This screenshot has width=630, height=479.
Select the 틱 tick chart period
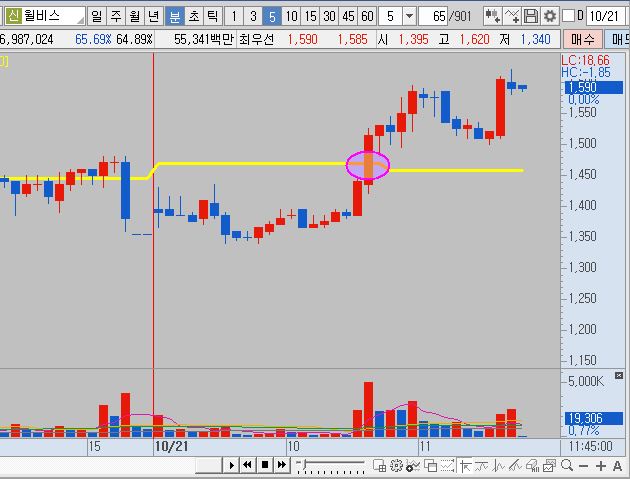(212, 16)
